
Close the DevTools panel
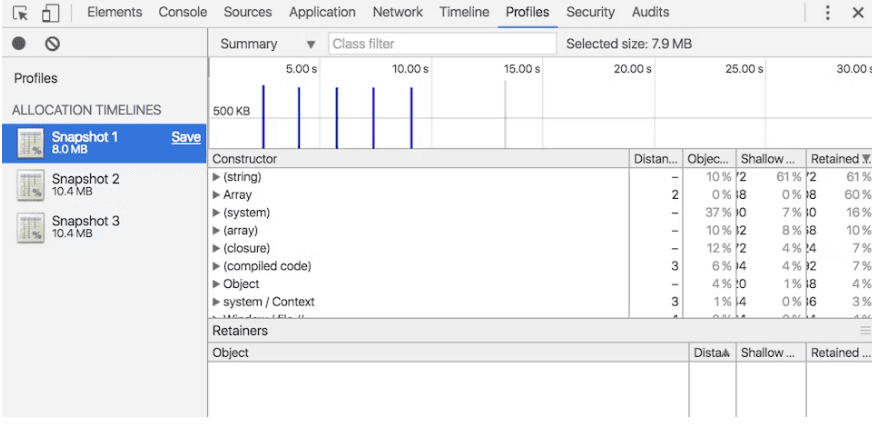tap(857, 13)
